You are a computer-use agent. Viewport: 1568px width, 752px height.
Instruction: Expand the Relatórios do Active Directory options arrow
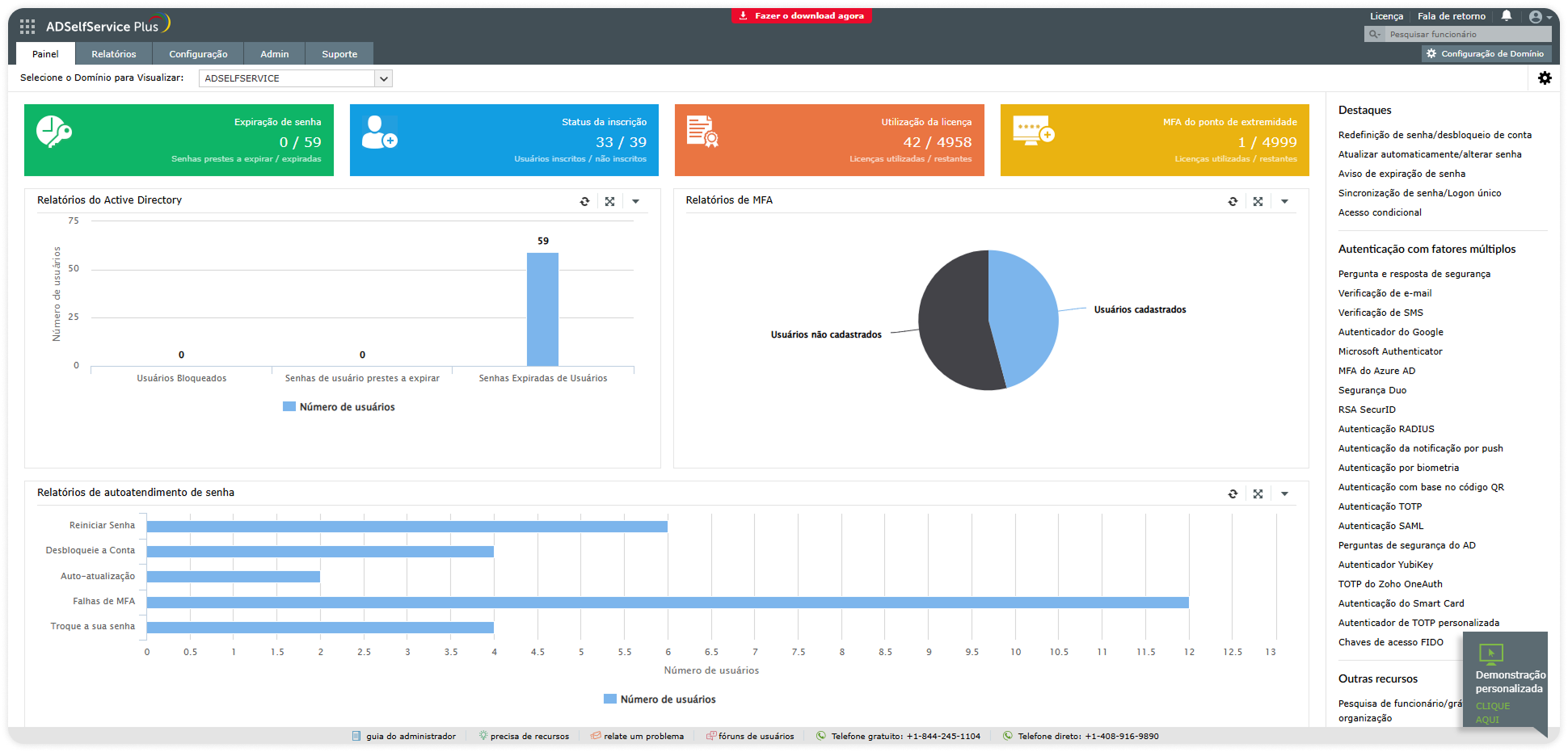pyautogui.click(x=636, y=202)
